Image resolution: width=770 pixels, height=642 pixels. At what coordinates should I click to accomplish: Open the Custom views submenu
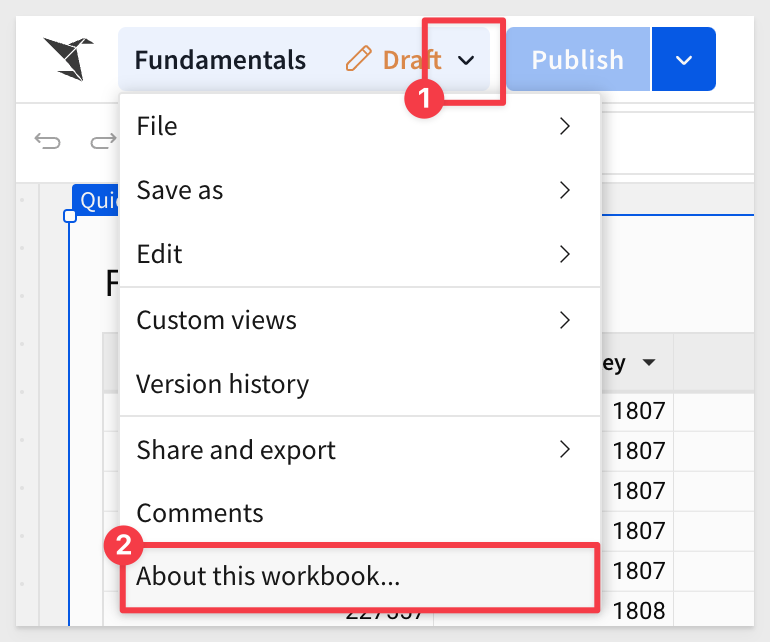(360, 320)
